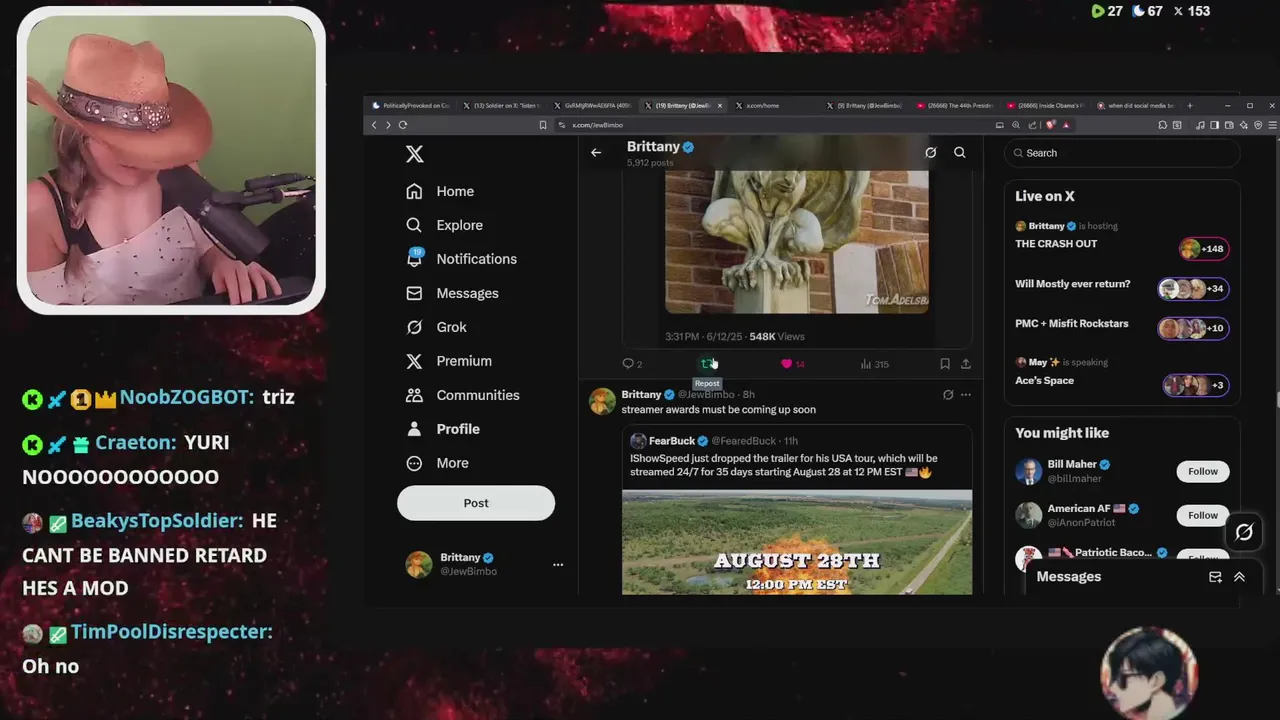Image resolution: width=1280 pixels, height=720 pixels.
Task: Click the search icon in profile header
Action: [x=959, y=153]
